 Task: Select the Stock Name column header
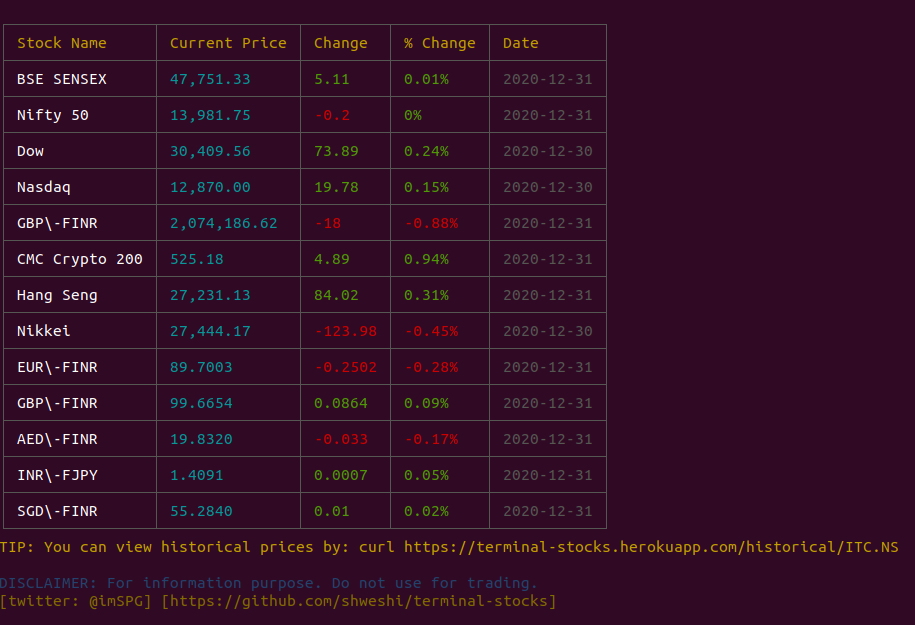click(61, 43)
